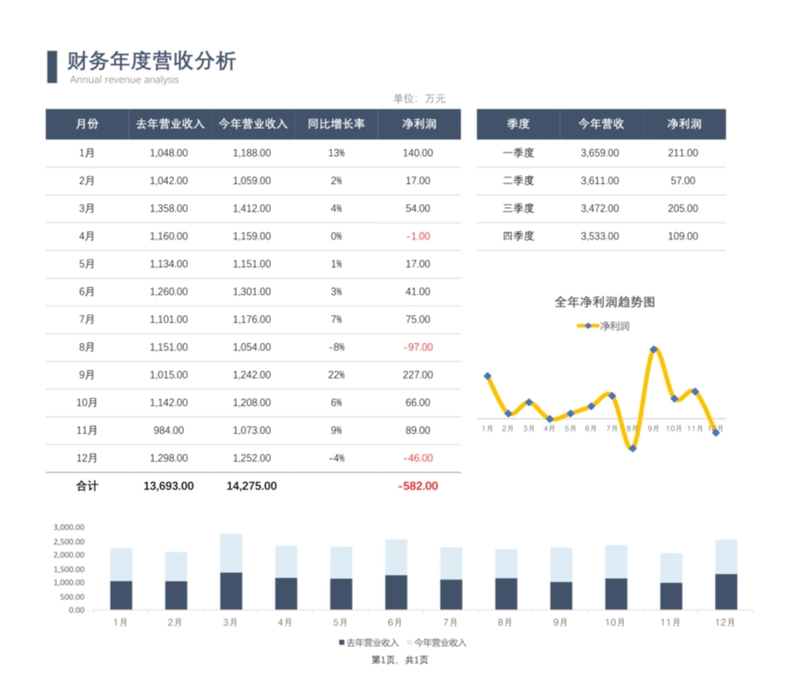Select the 3,533.00 fourth quarter revenue cell
The image size is (800, 697).
pyautogui.click(x=600, y=237)
